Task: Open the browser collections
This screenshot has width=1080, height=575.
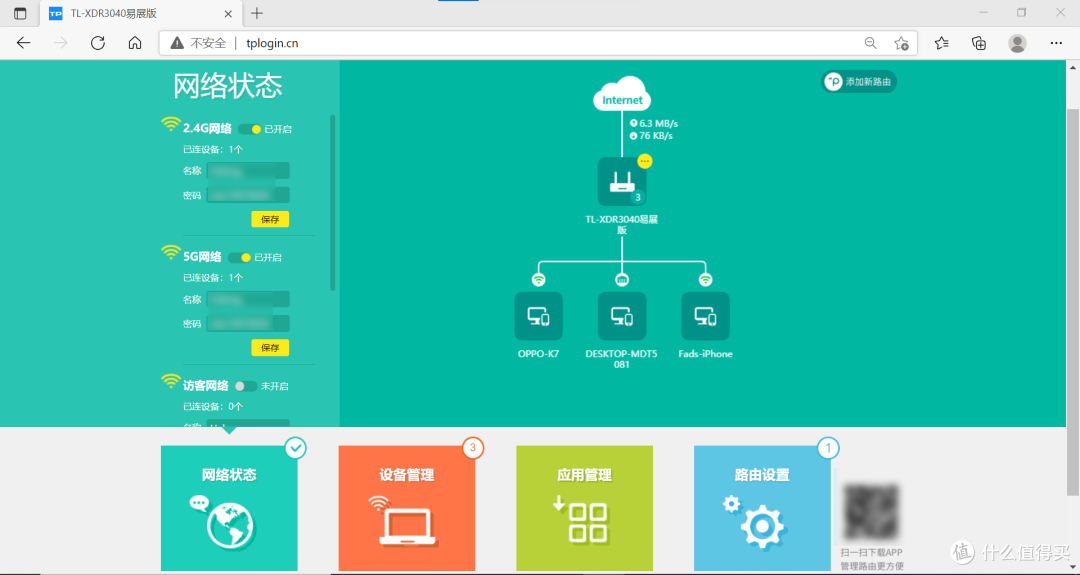Action: (x=979, y=43)
